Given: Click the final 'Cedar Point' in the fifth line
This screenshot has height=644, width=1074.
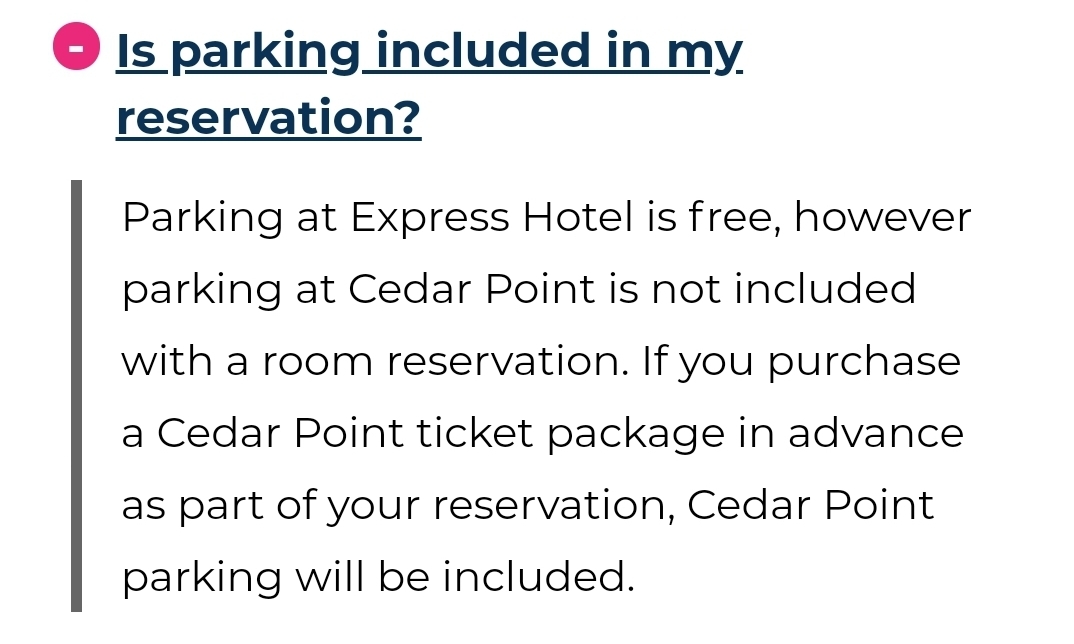Looking at the screenshot, I should point(810,505).
